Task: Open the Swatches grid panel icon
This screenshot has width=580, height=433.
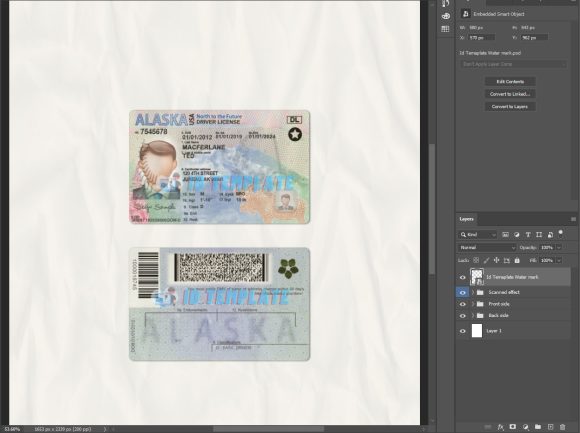Action: coord(445,29)
